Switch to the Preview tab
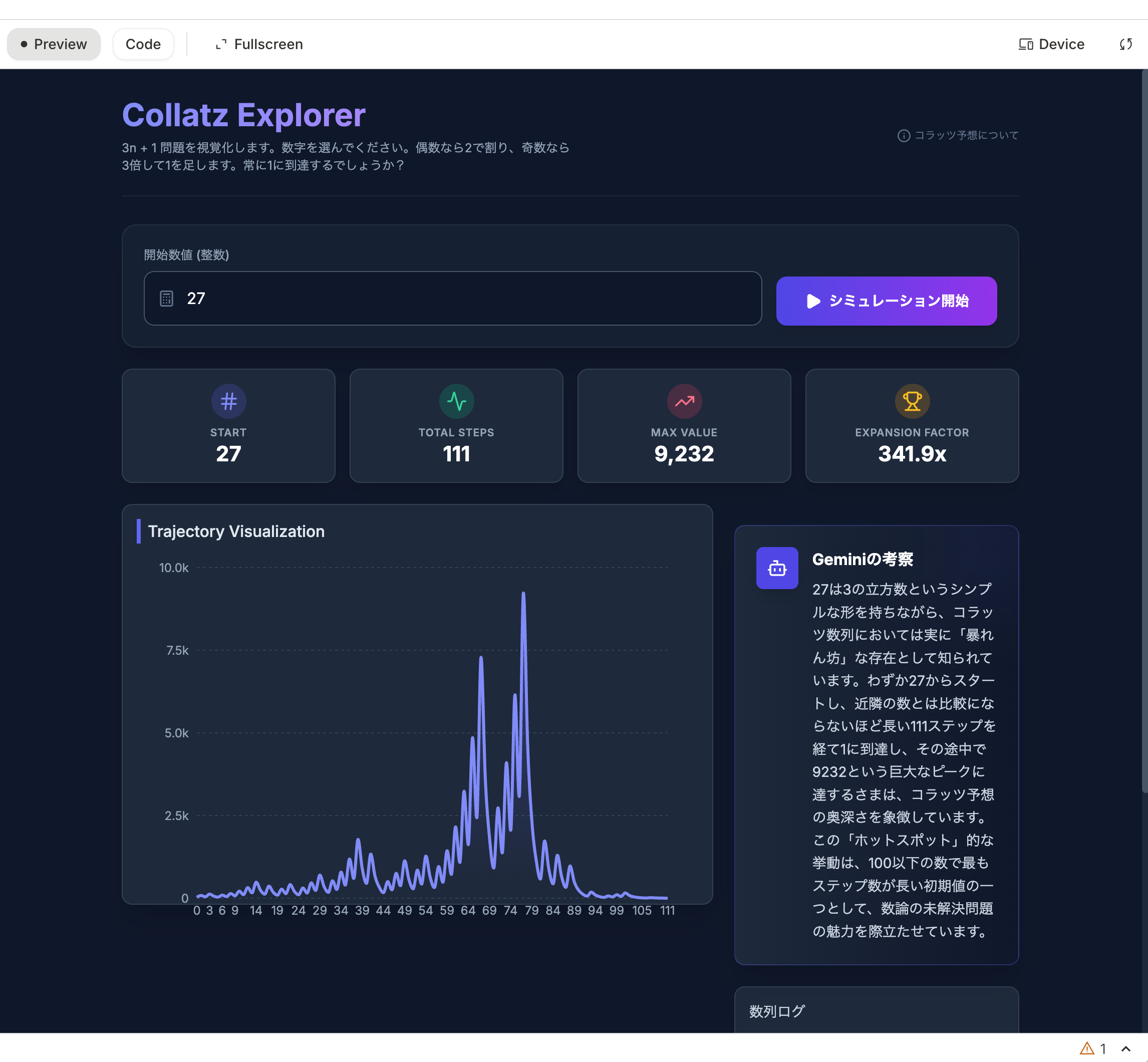Image resolution: width=1148 pixels, height=1062 pixels. pyautogui.click(x=54, y=44)
